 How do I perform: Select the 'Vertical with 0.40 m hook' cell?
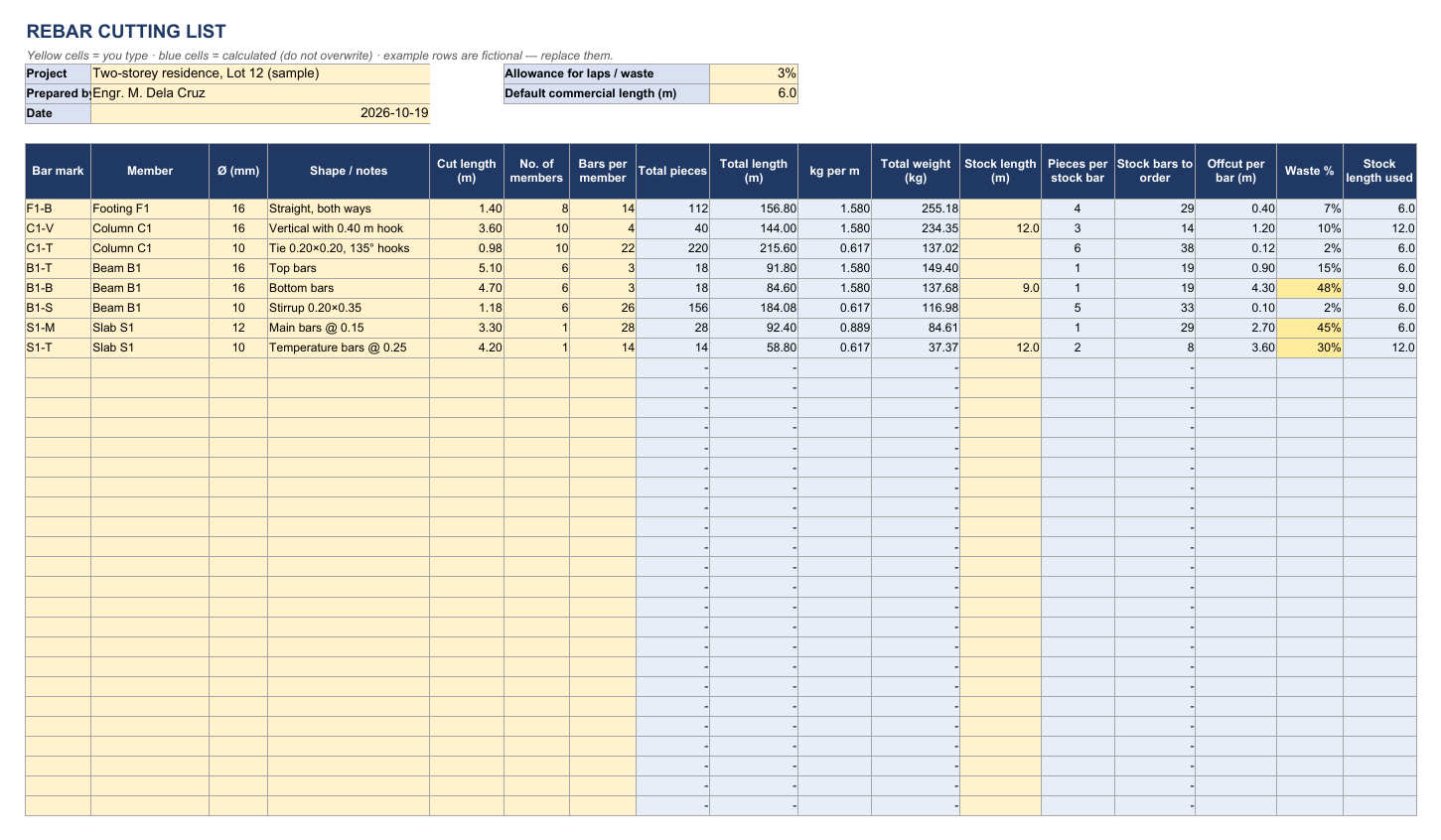point(349,228)
